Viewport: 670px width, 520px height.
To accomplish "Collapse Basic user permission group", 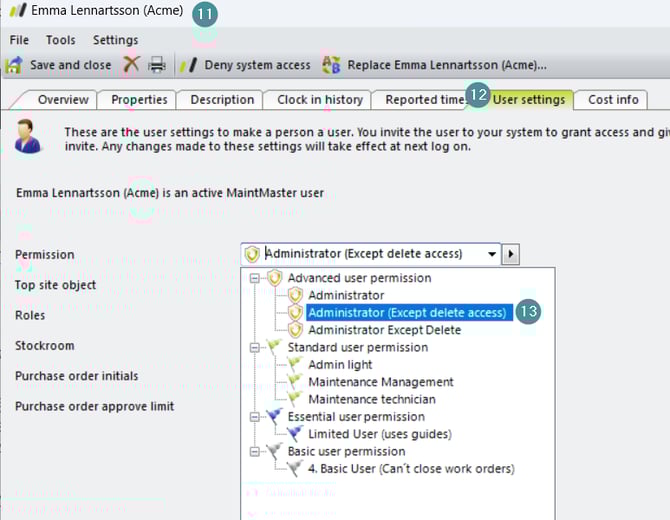I will click(255, 451).
